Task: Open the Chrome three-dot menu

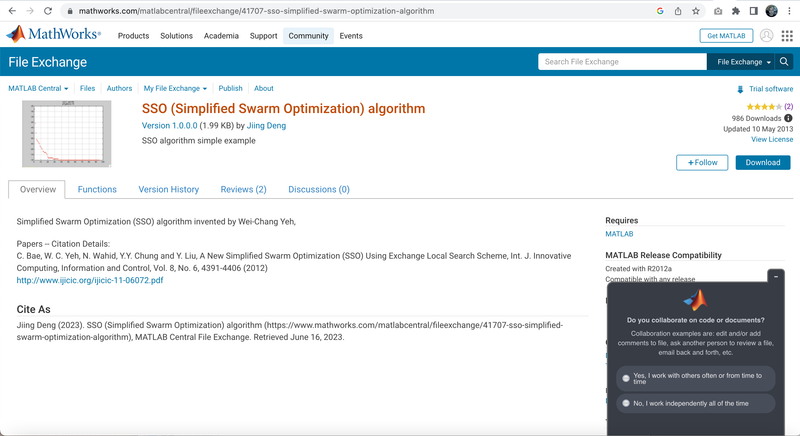Action: (x=789, y=11)
